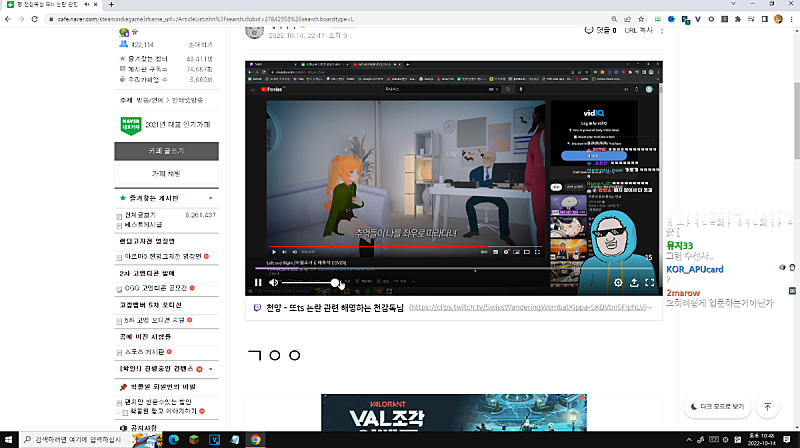Expand the 진행중인 컨텐츠 section arrow

tap(211, 369)
